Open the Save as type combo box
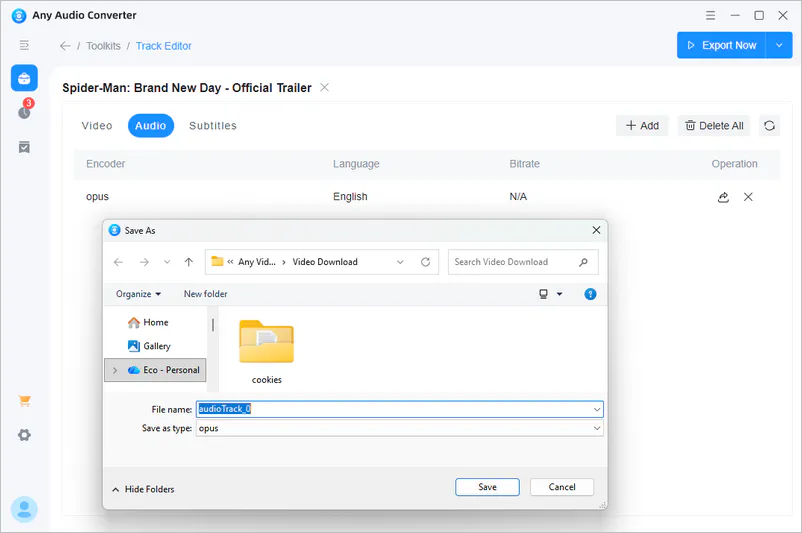 pos(399,428)
